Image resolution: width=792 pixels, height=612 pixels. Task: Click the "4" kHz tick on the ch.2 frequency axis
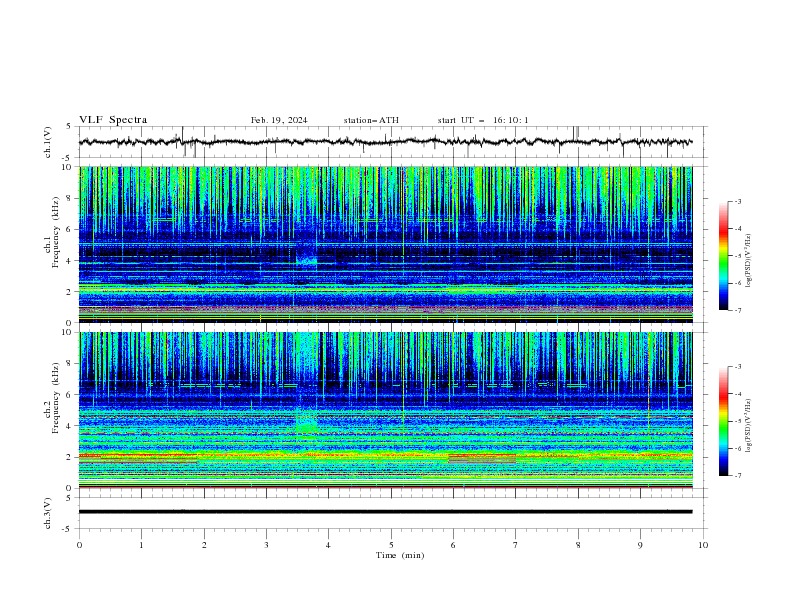(x=69, y=426)
